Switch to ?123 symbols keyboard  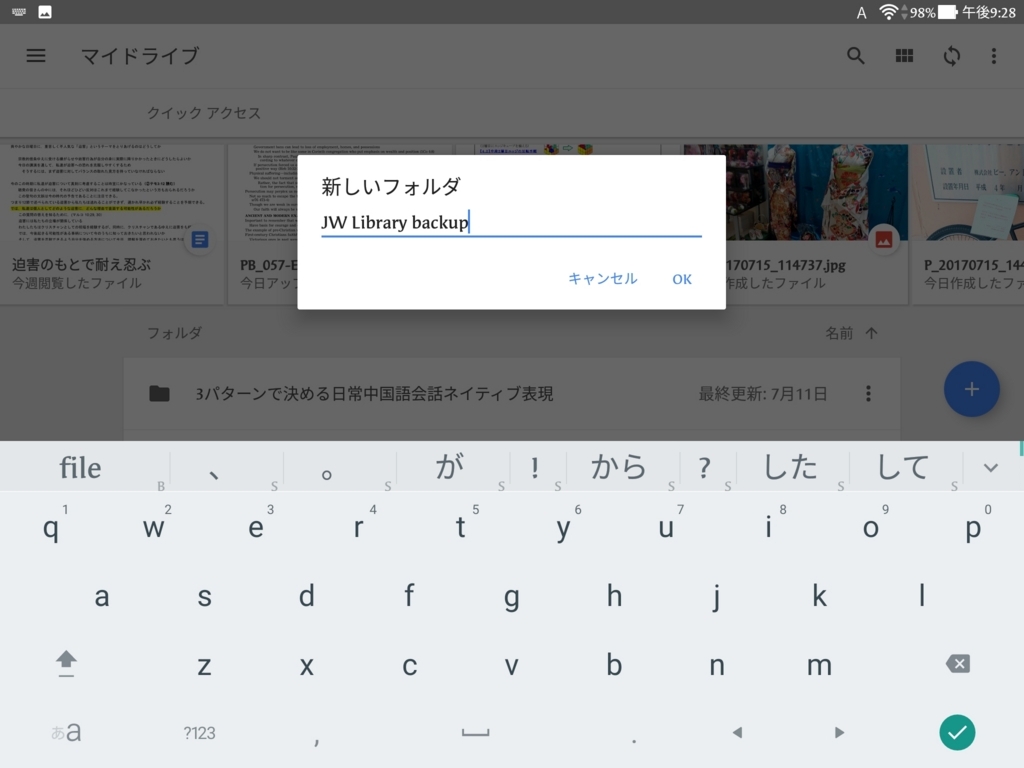pyautogui.click(x=199, y=733)
